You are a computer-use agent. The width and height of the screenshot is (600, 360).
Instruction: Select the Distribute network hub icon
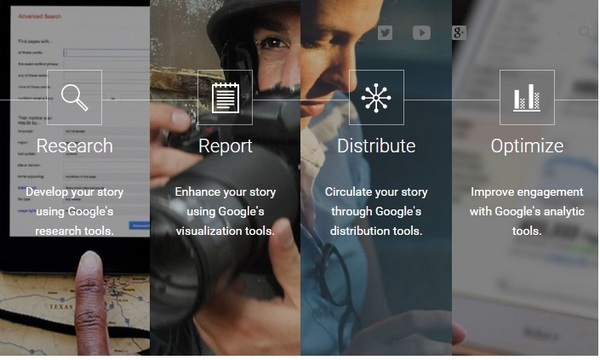376,97
